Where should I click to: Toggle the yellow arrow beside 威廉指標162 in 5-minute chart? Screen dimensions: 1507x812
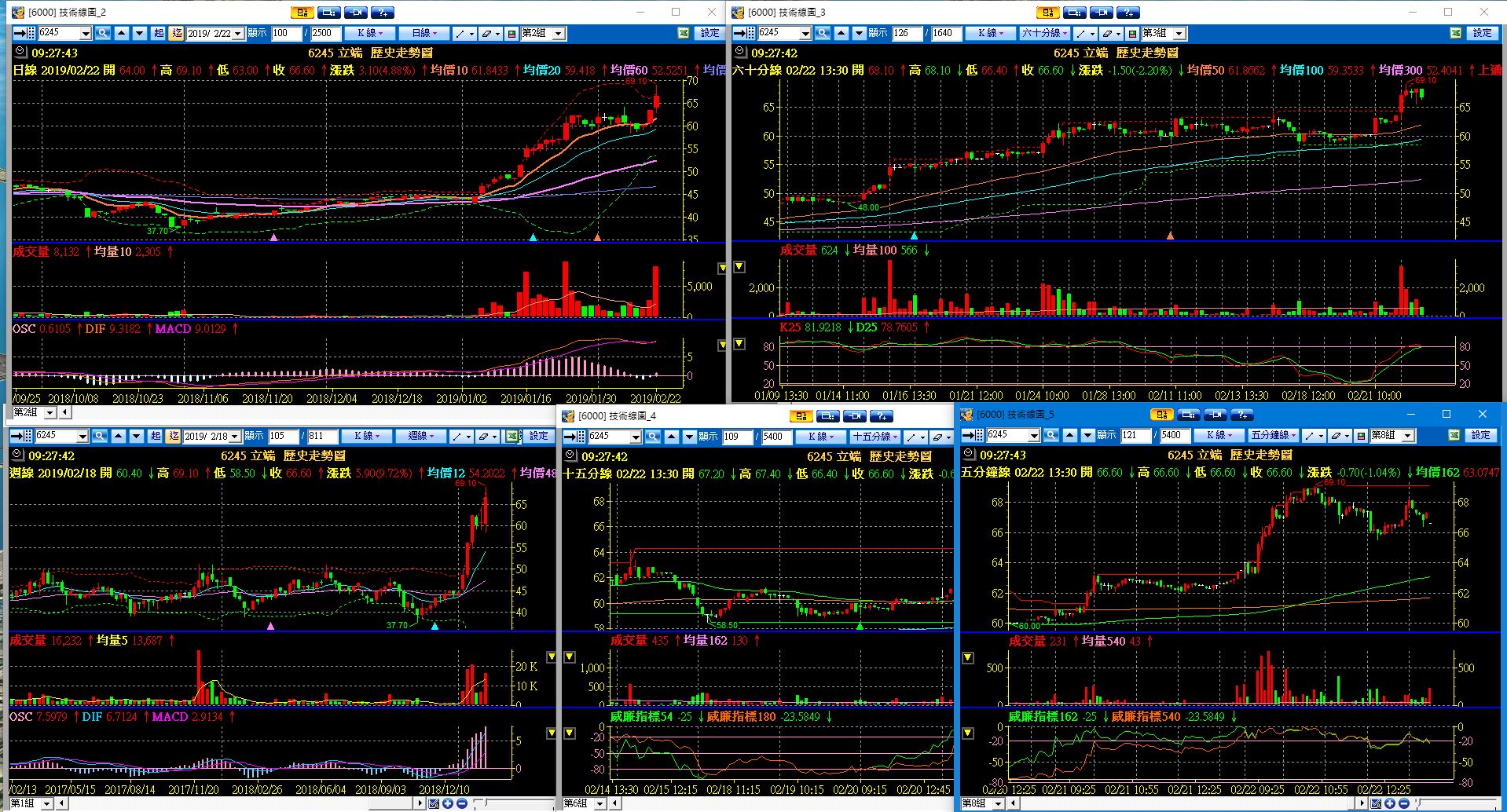tap(968, 733)
